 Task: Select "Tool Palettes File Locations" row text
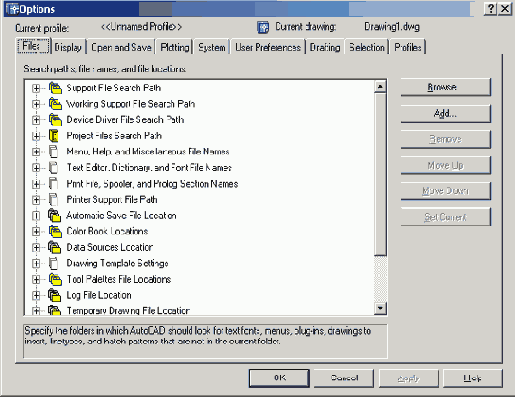tap(119, 279)
